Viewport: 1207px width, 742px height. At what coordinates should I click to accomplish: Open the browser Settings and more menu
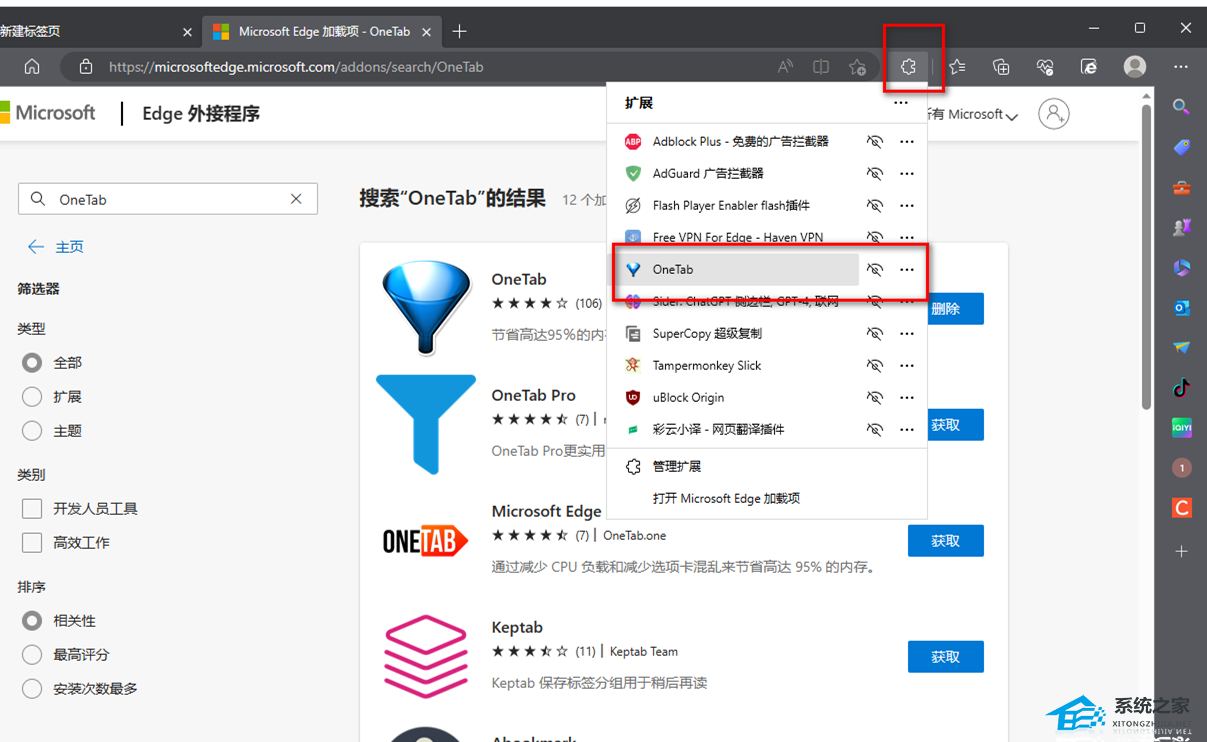pos(1181,67)
